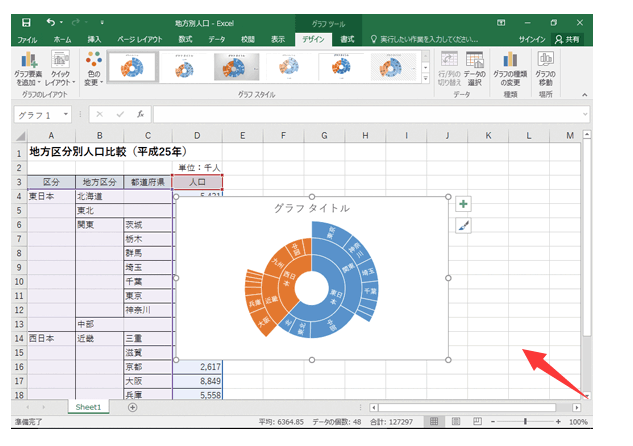Click the Redo arrow icon
The width and height of the screenshot is (633, 446).
coord(75,23)
